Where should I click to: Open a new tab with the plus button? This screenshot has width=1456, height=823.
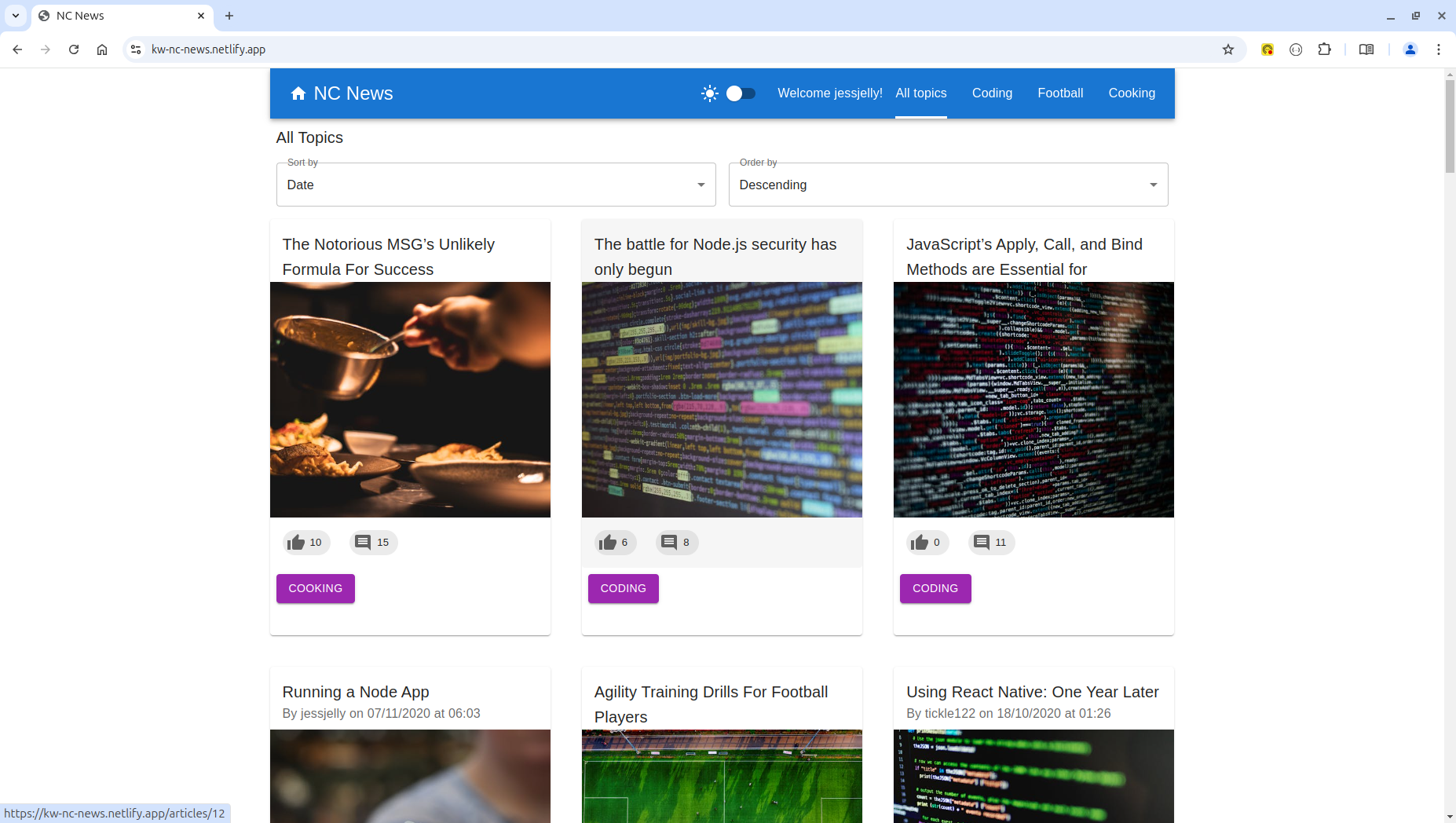(229, 16)
